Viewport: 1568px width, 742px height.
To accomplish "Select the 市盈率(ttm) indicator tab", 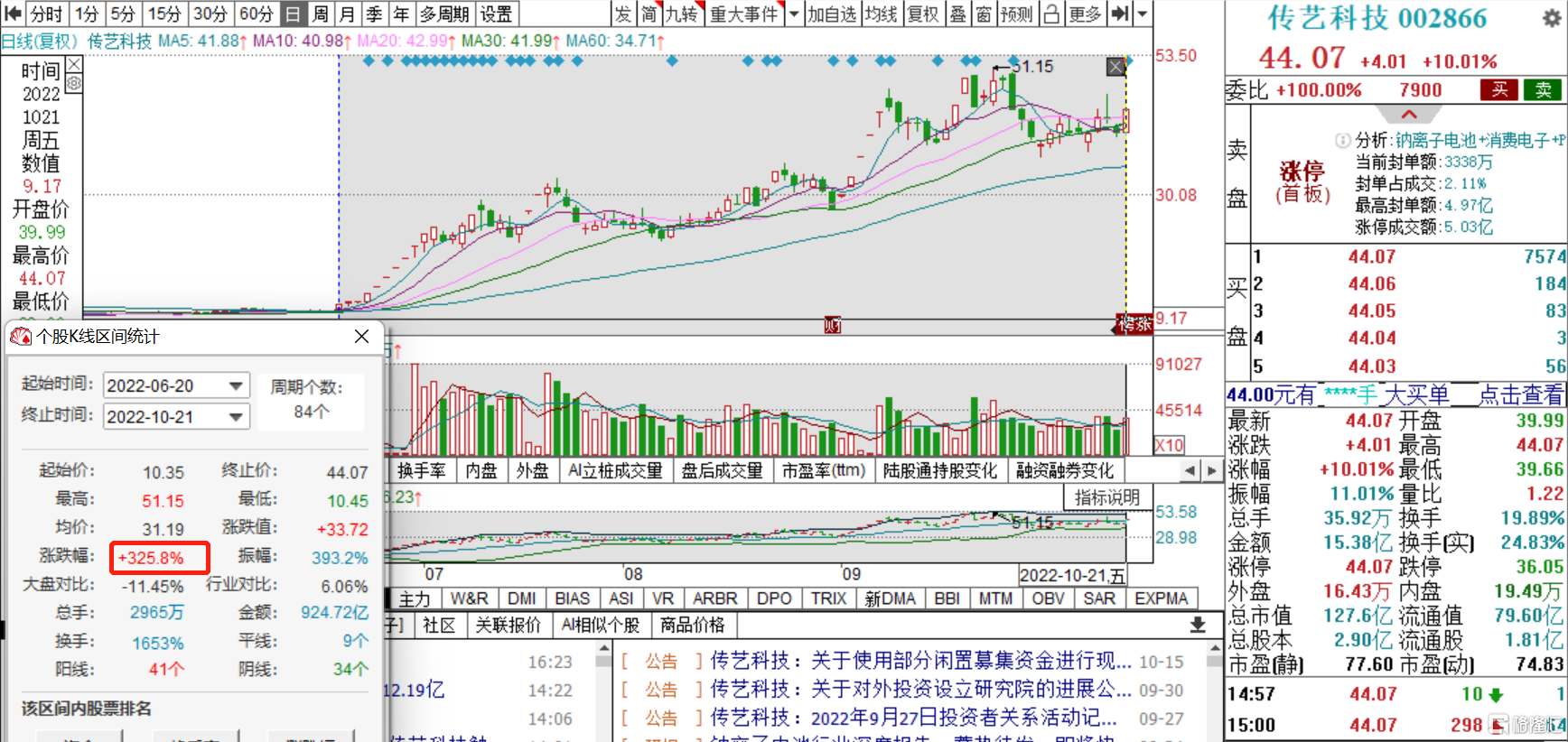I will coord(823,470).
